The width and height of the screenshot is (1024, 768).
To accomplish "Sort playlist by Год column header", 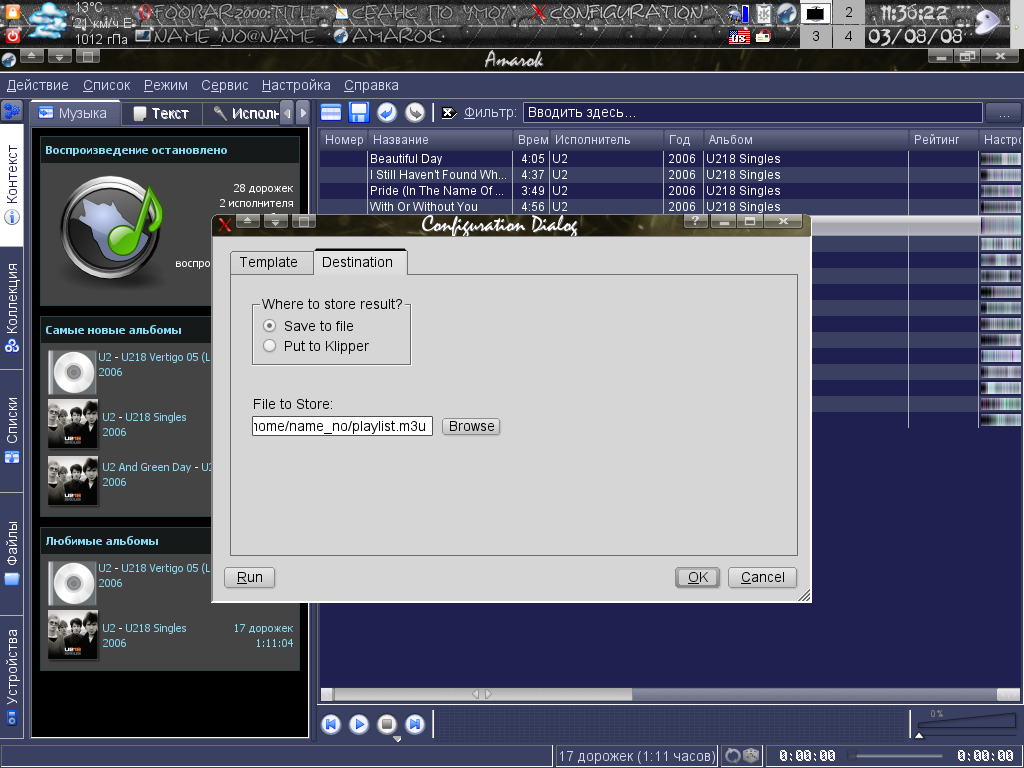I will tap(684, 139).
